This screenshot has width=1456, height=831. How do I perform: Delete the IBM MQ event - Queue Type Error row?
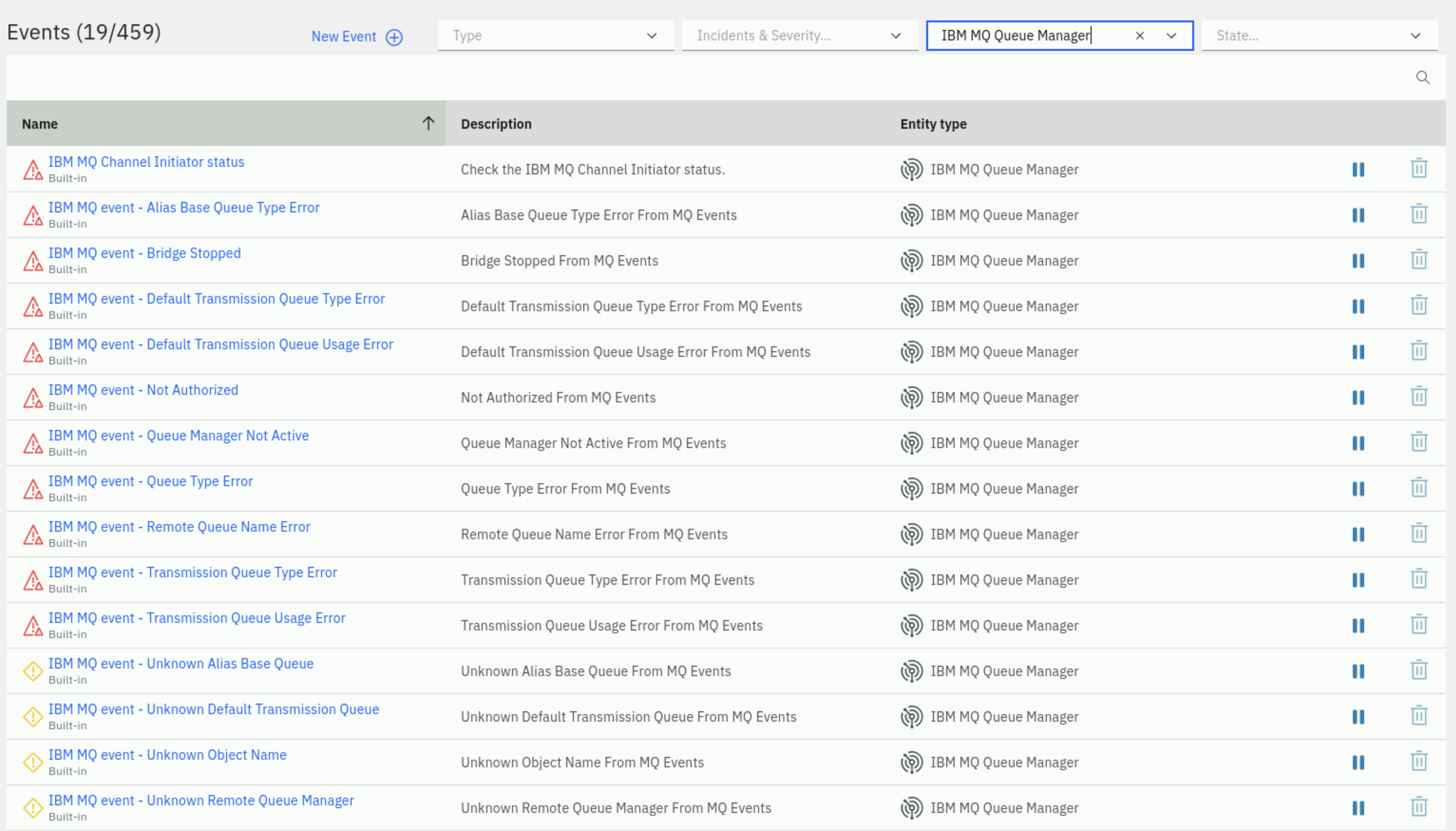click(1419, 488)
